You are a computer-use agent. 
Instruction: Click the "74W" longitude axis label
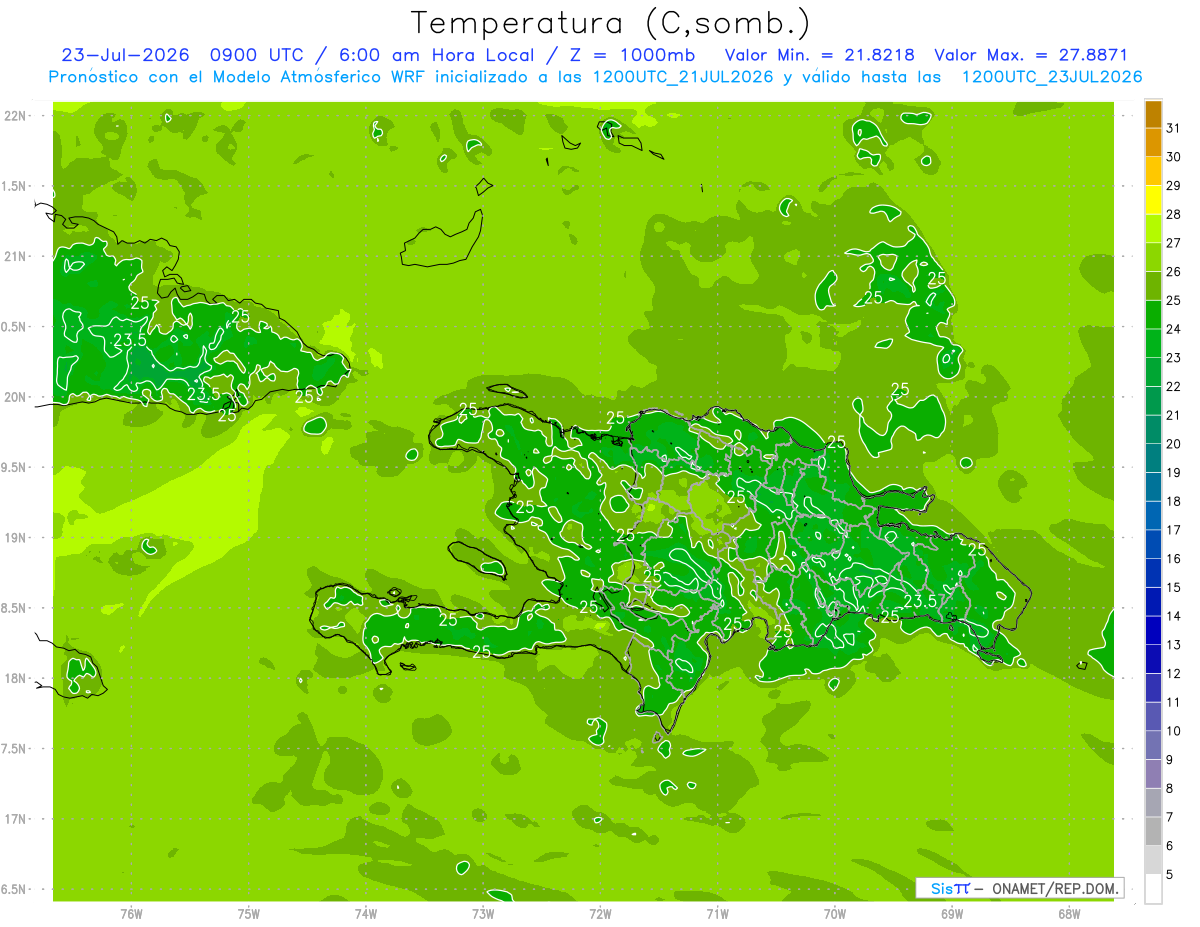366,913
